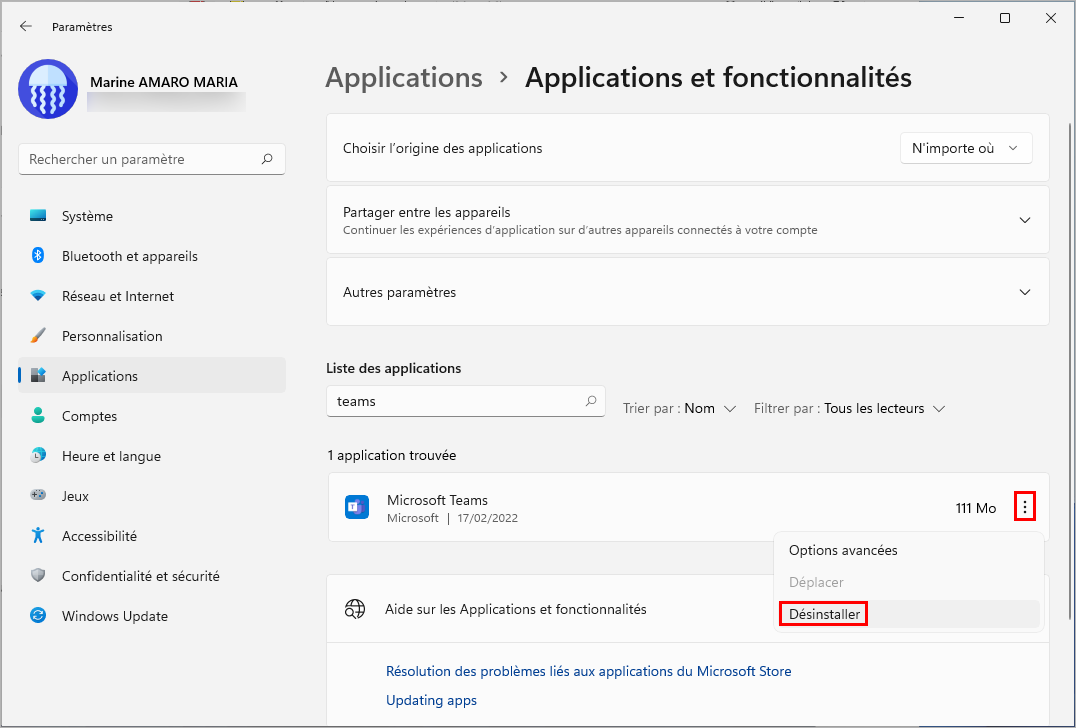Open Confidentialité et sécurité settings
The width and height of the screenshot is (1076, 728).
[152, 576]
